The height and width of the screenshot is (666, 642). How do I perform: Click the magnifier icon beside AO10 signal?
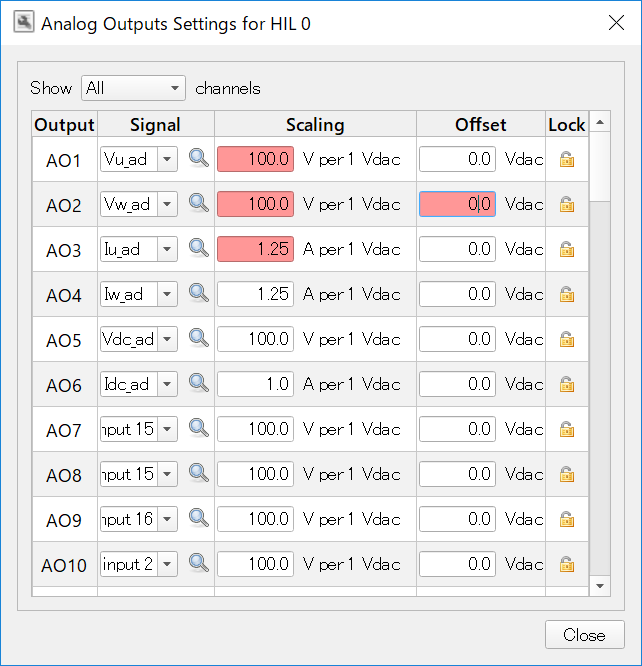point(199,563)
